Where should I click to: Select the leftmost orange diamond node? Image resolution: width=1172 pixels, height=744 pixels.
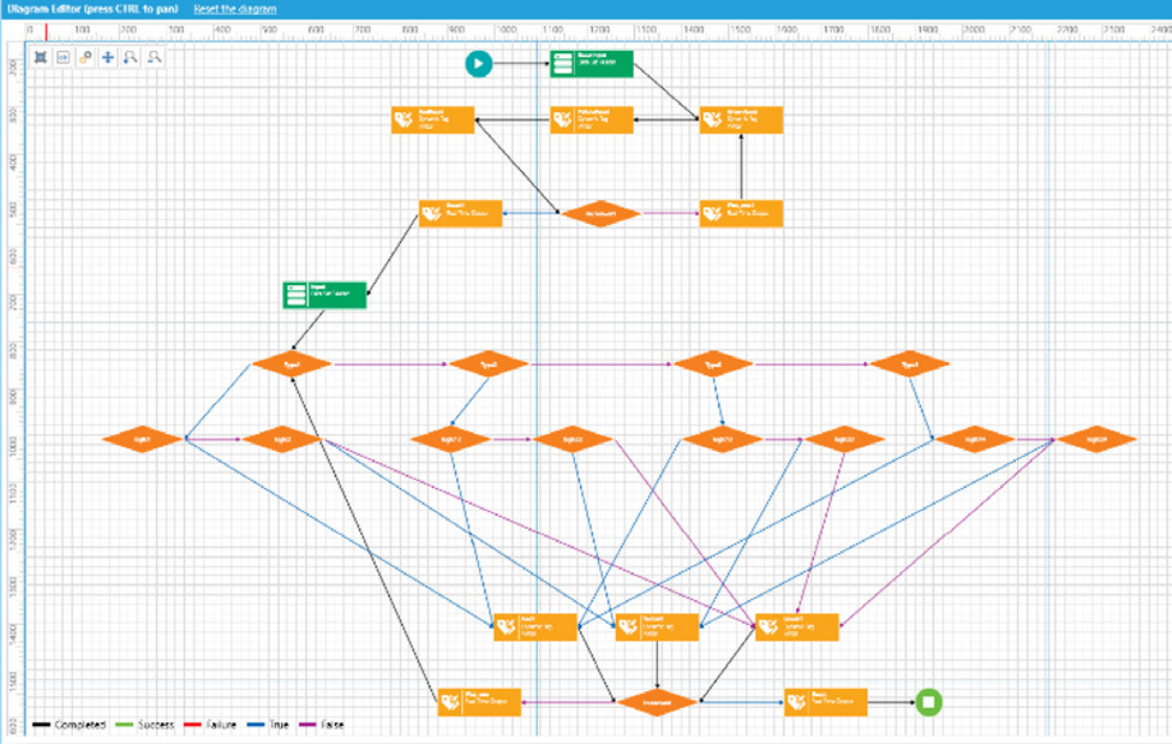pyautogui.click(x=142, y=439)
